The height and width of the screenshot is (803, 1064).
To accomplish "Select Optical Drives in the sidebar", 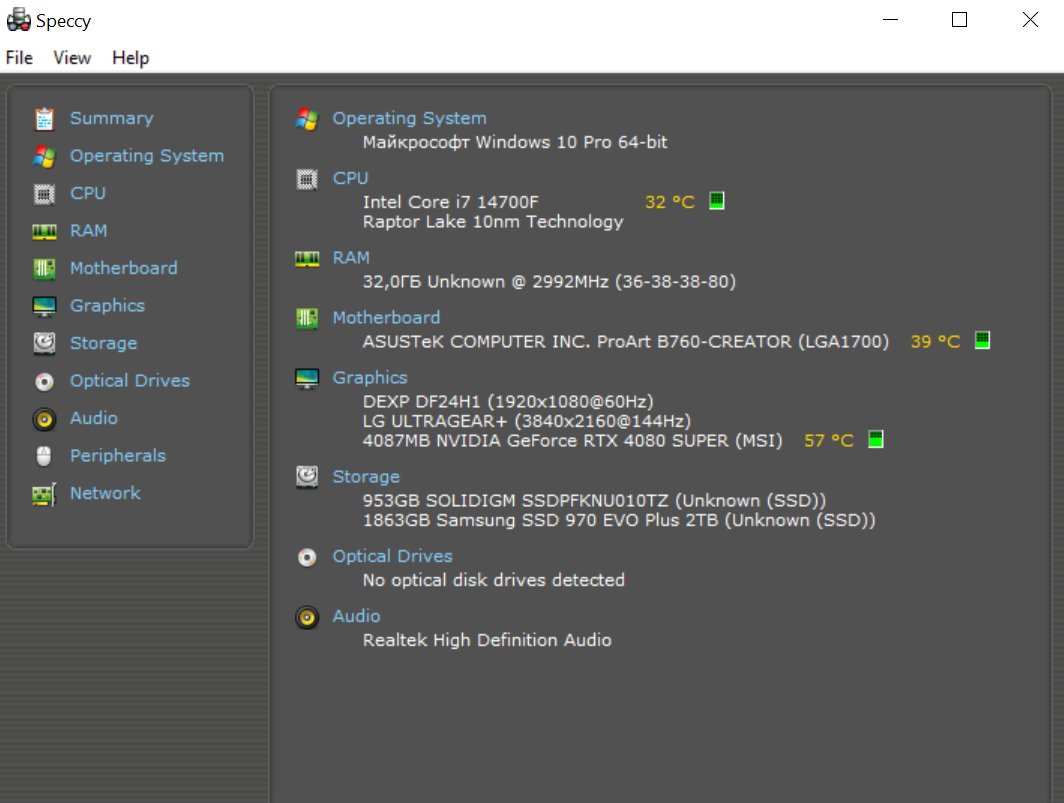I will coord(130,381).
